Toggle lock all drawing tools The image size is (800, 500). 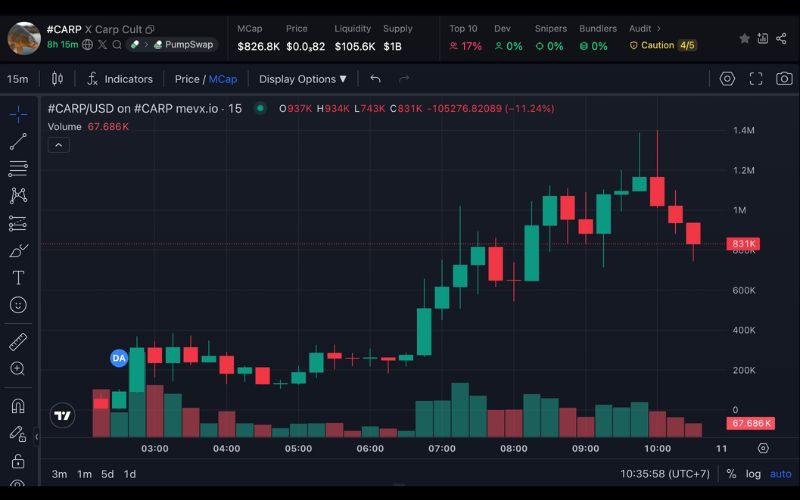[18, 461]
